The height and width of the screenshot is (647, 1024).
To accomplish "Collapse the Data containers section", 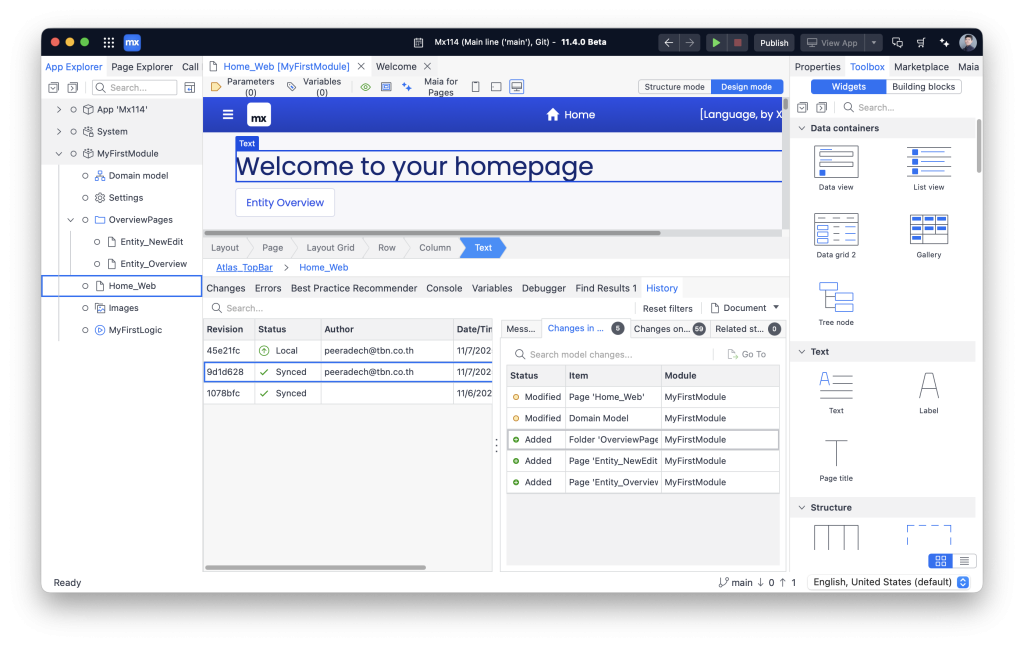I will click(800, 128).
